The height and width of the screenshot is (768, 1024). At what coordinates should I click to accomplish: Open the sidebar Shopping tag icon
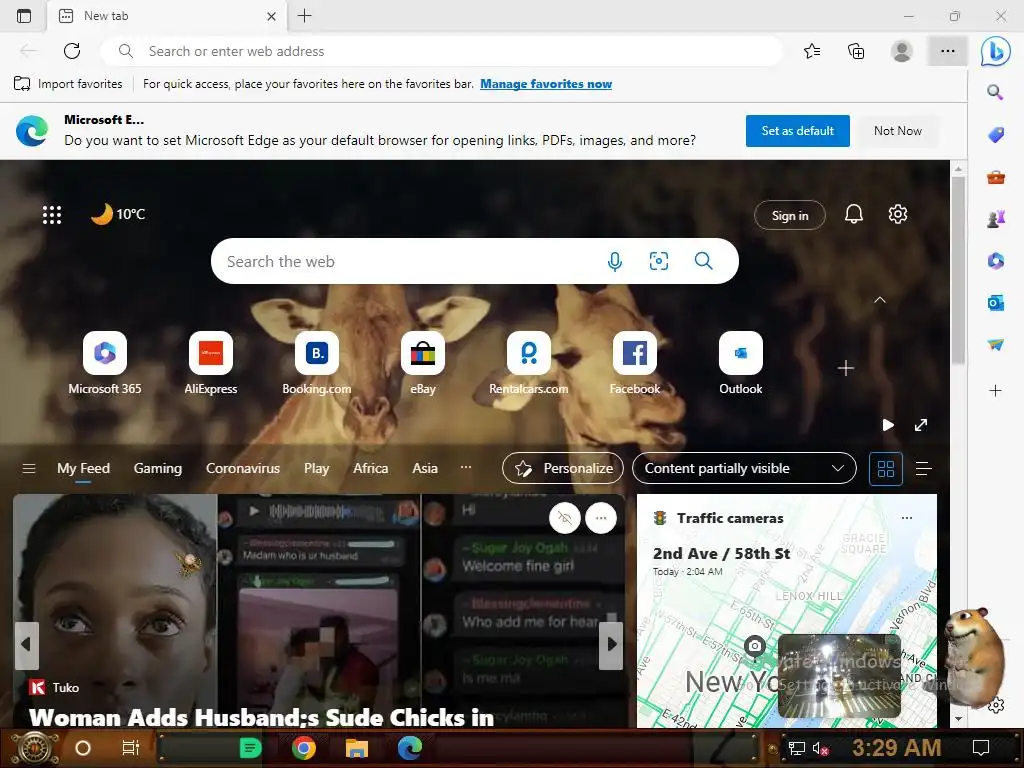995,135
